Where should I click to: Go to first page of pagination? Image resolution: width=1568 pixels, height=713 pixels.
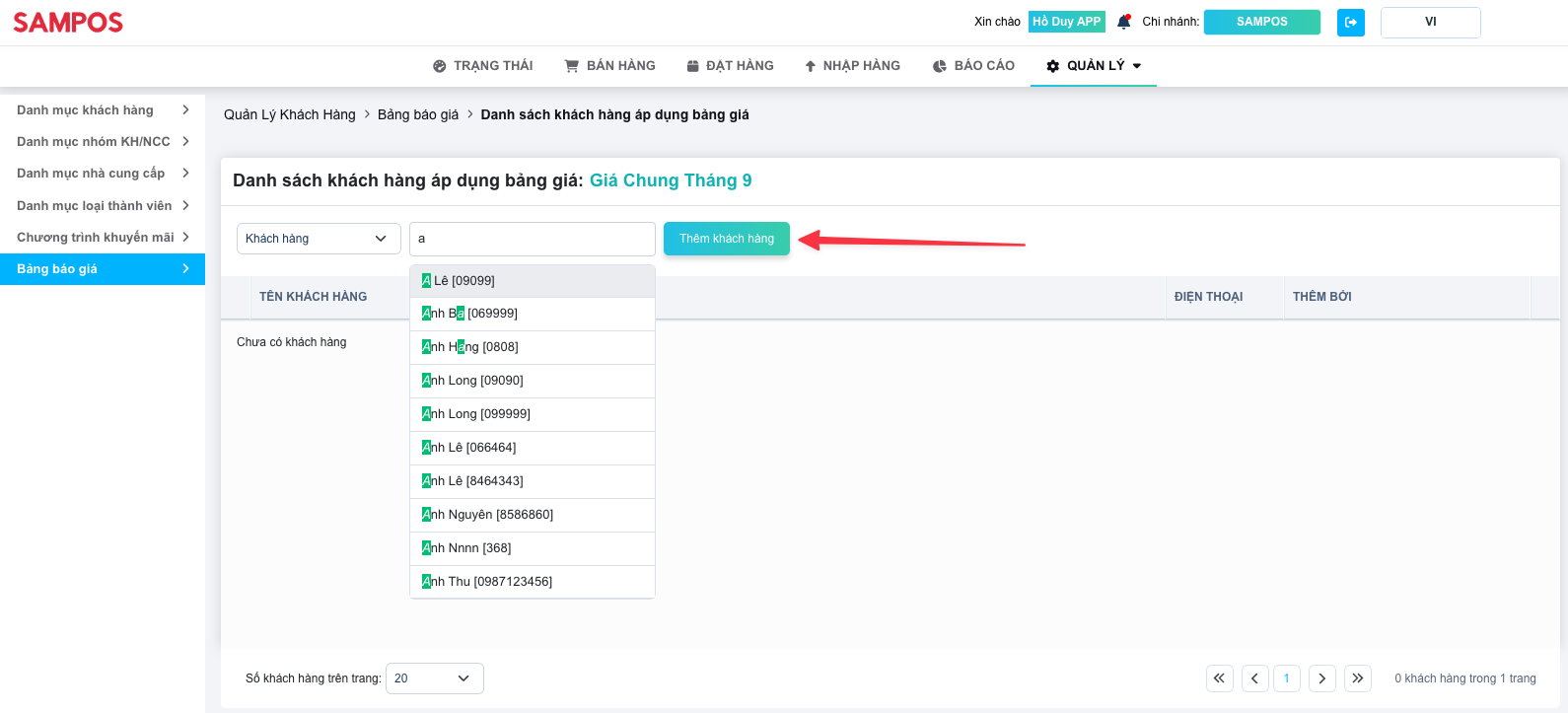1220,678
